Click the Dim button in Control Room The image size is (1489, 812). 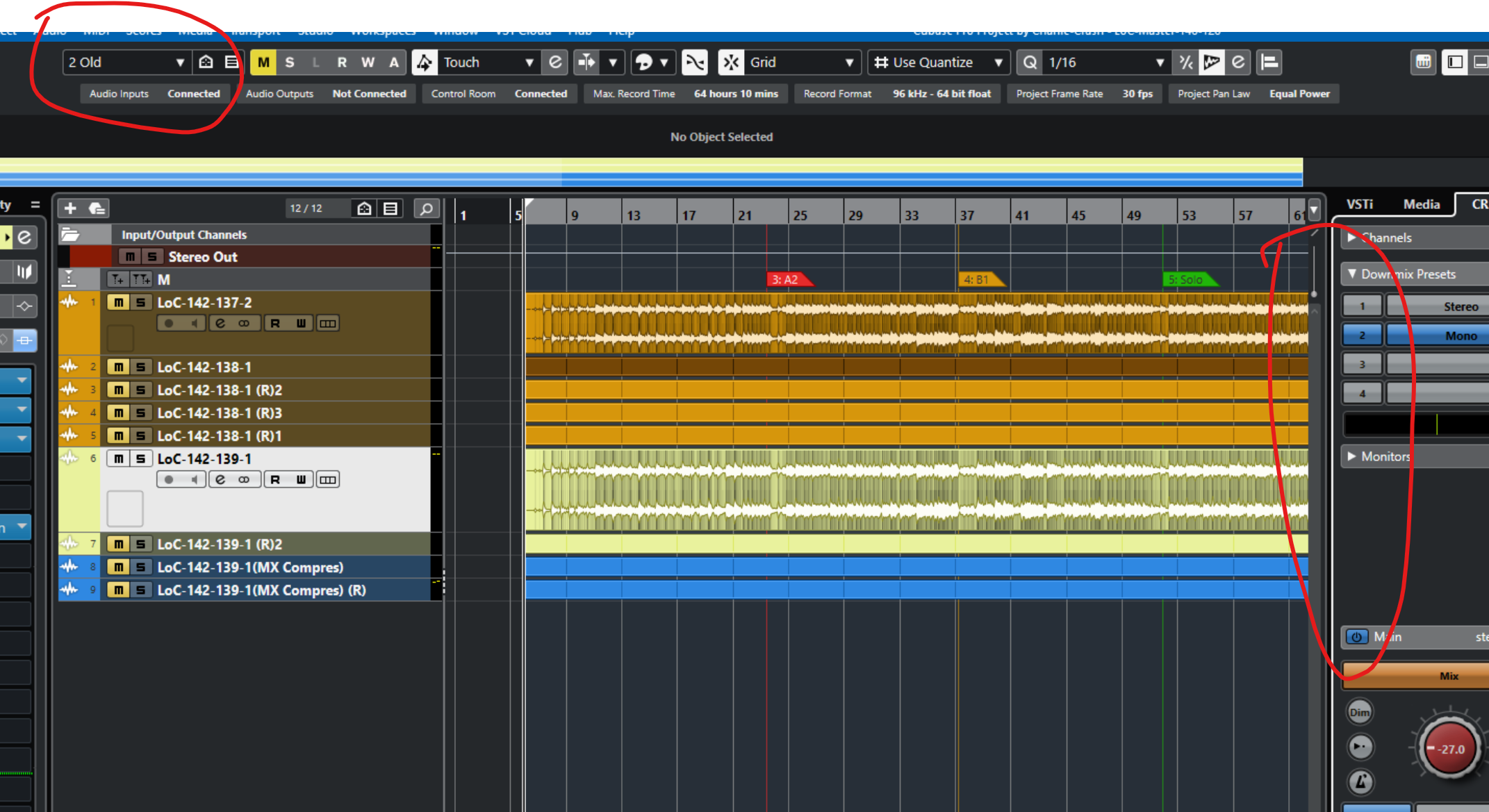[x=1360, y=712]
